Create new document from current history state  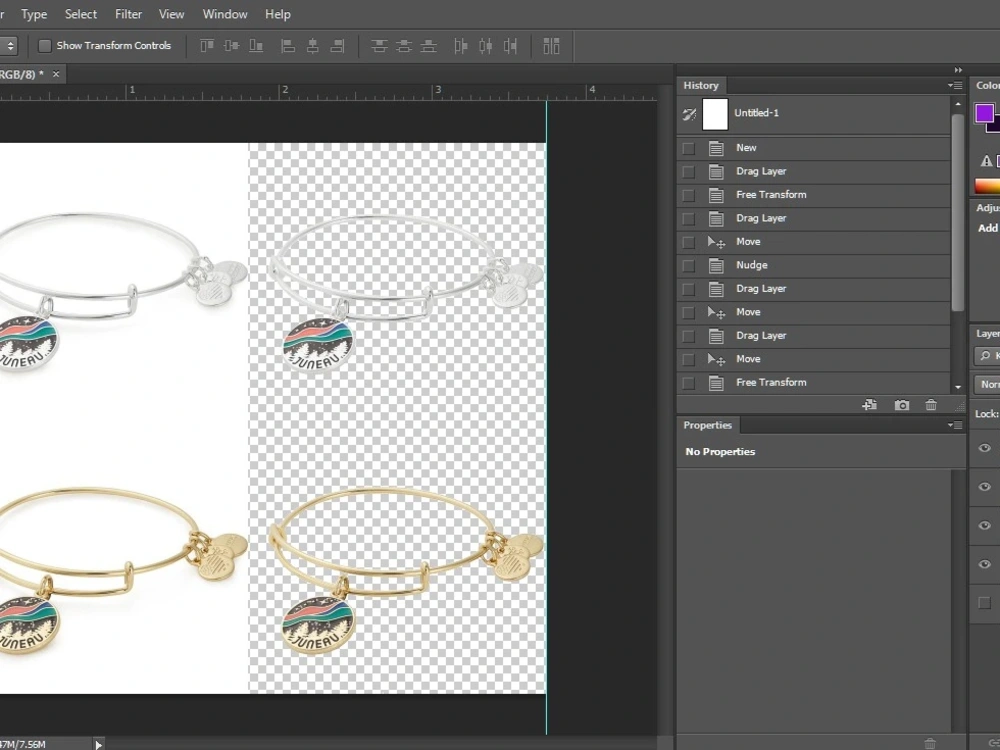[869, 405]
